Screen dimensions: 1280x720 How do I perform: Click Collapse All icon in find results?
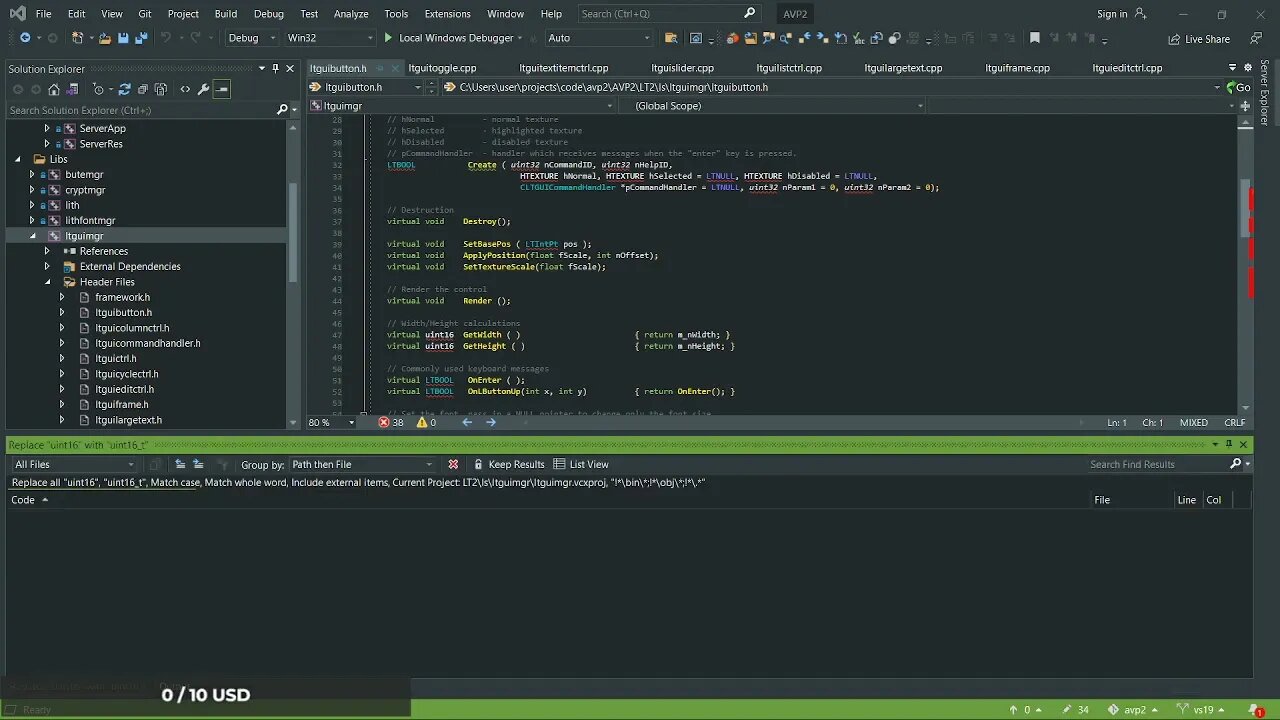180,464
